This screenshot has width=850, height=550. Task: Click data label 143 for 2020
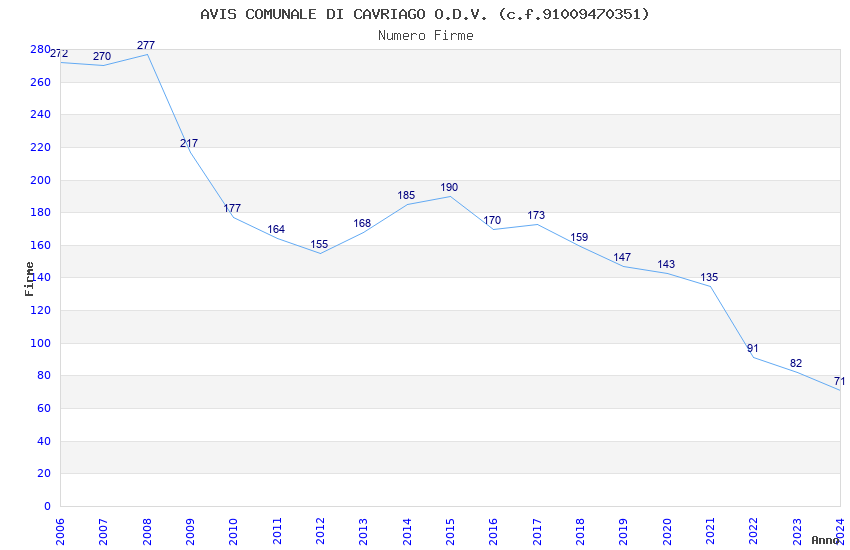666,265
